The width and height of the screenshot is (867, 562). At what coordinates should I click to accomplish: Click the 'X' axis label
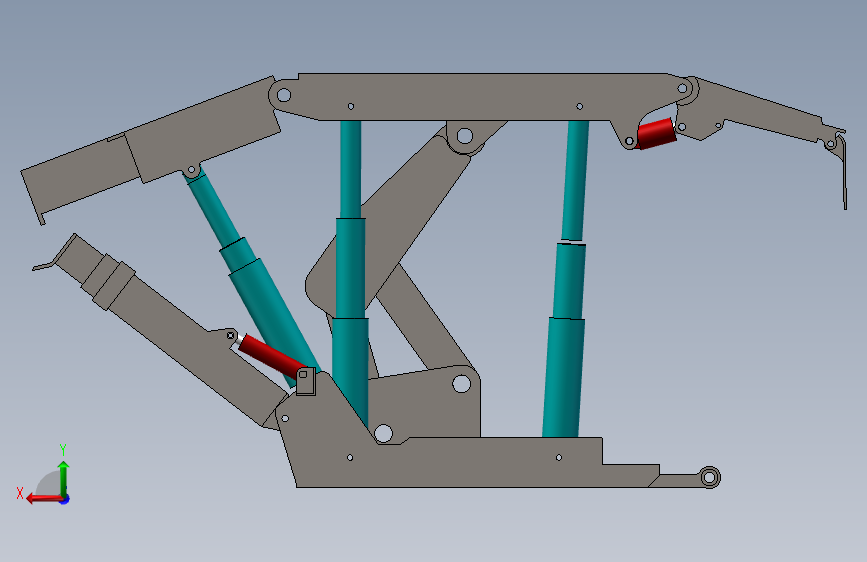point(20,493)
